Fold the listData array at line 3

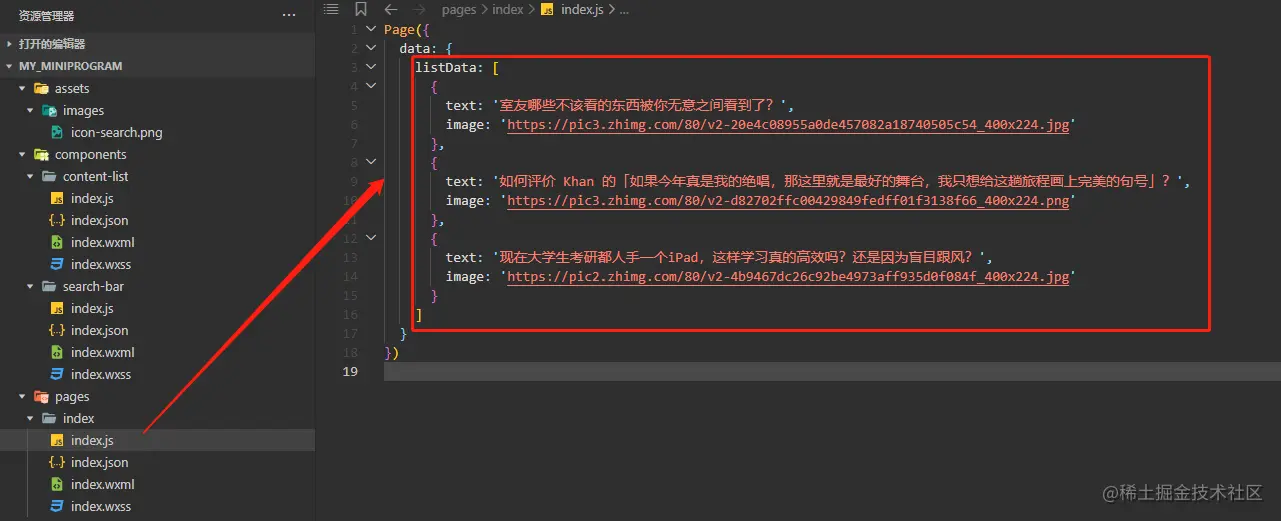click(x=371, y=67)
